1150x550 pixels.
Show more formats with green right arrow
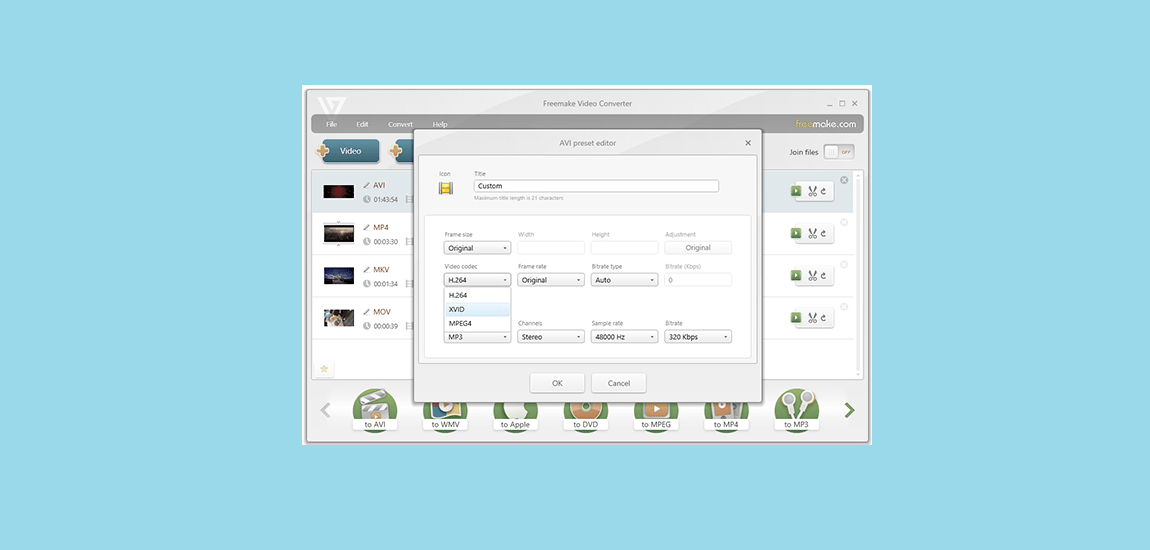849,411
